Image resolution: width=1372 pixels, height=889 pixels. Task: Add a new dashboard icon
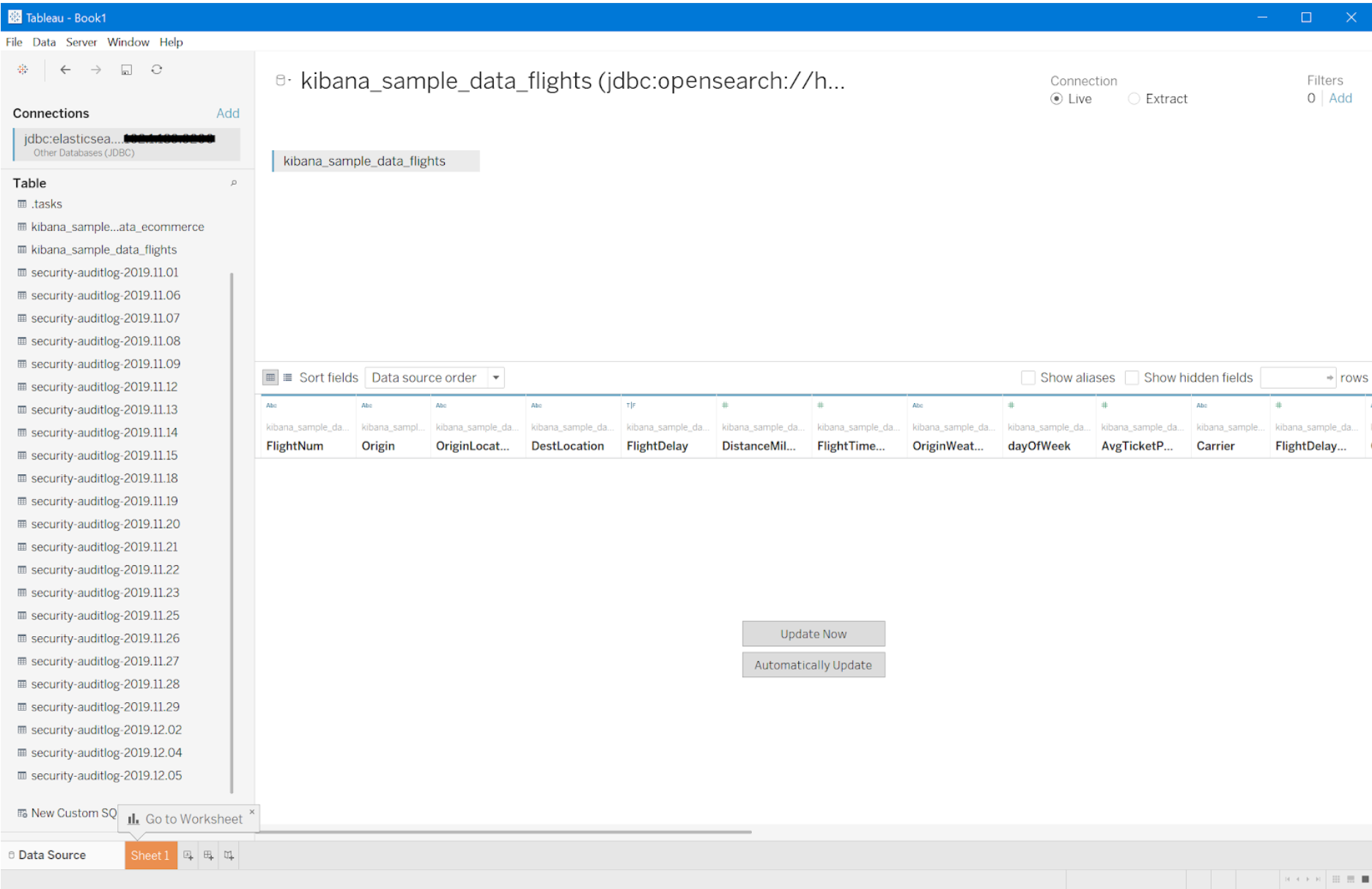coord(209,855)
